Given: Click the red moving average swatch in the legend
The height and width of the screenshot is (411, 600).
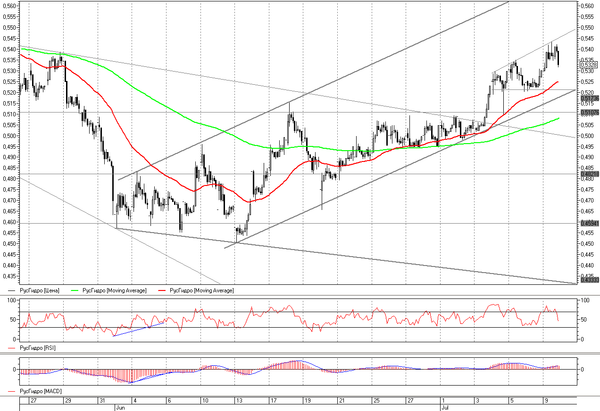Looking at the screenshot, I should pos(163,291).
